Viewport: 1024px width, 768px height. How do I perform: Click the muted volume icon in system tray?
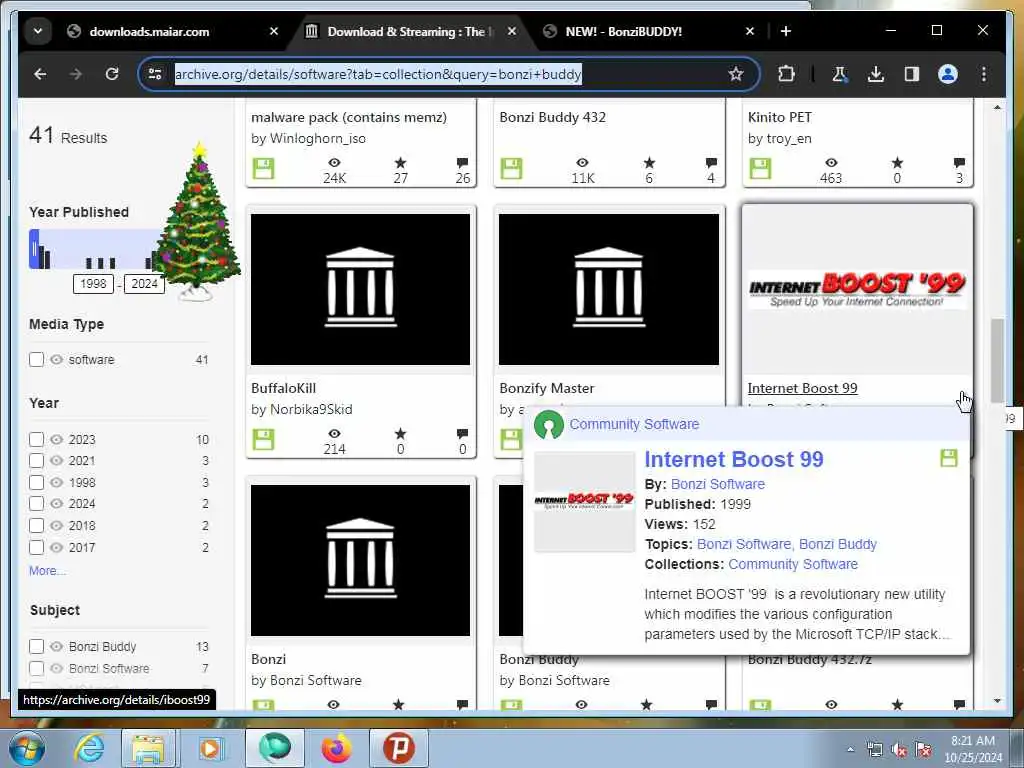click(x=899, y=750)
